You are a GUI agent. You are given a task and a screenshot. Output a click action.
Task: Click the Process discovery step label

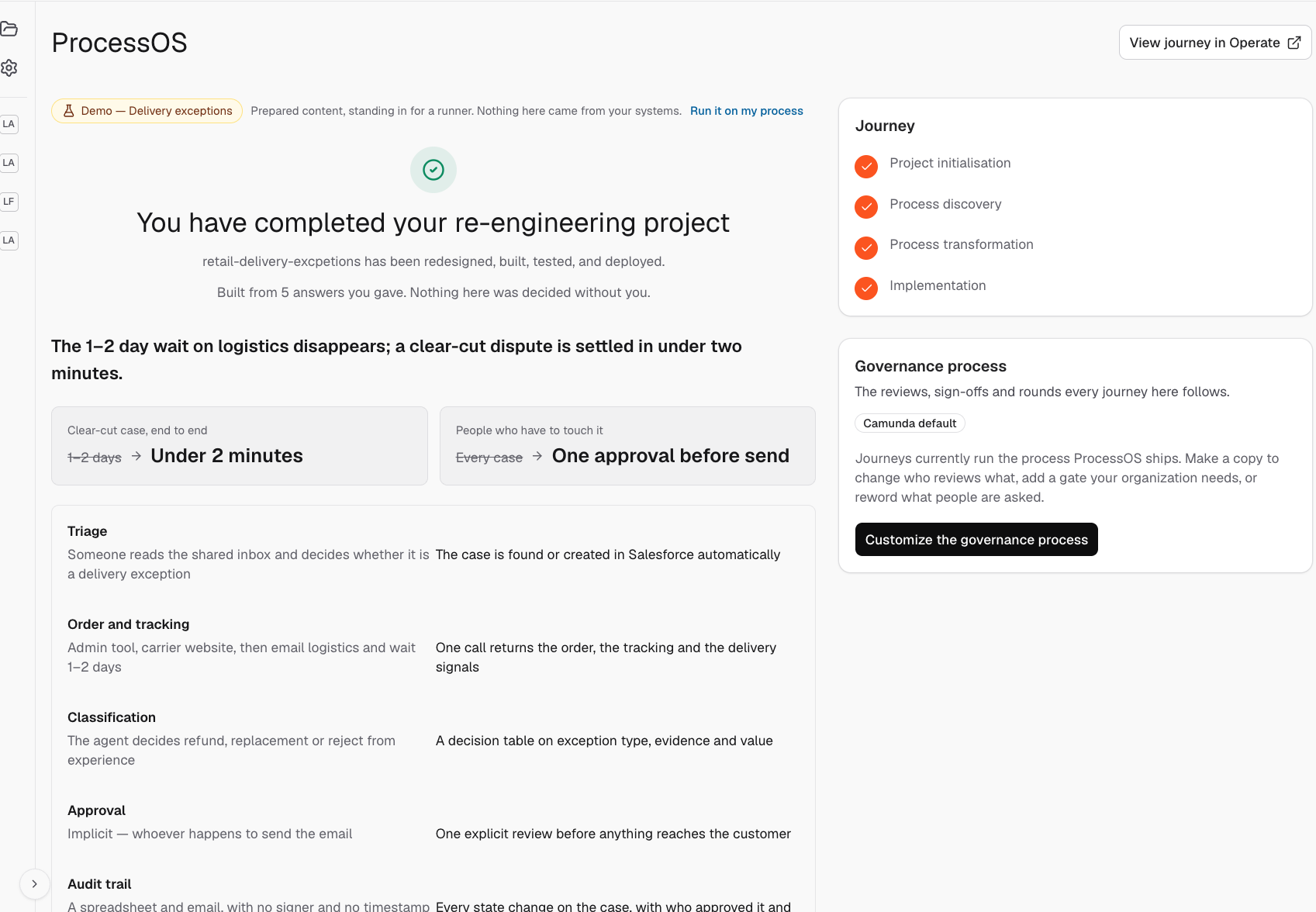[x=945, y=204]
